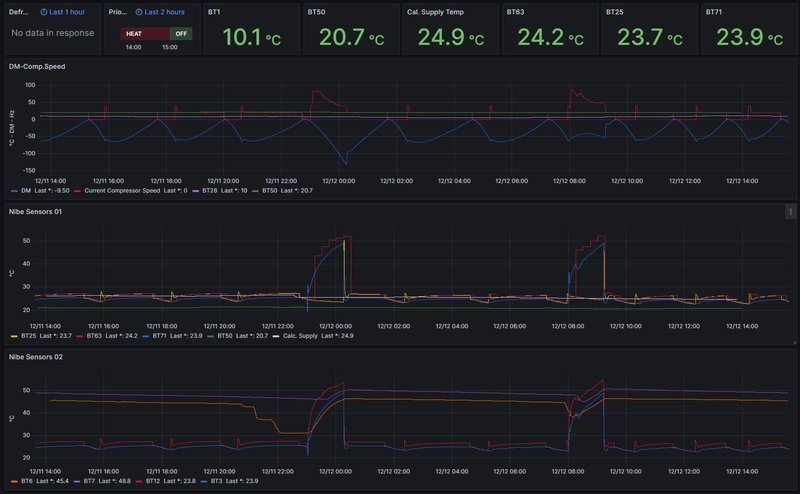The image size is (800, 494).
Task: Open the BT25 stat panel title menu
Action: click(615, 12)
